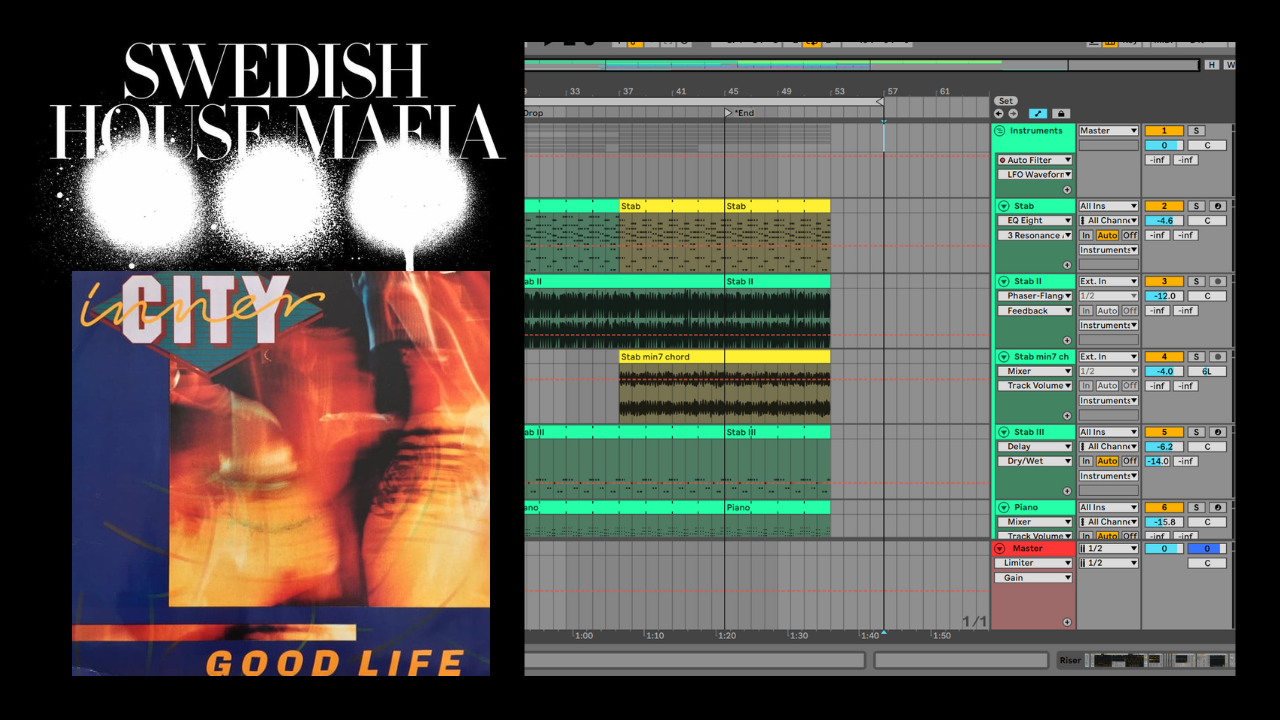This screenshot has height=720, width=1280.
Task: Solo the Stab III track
Action: point(1196,432)
